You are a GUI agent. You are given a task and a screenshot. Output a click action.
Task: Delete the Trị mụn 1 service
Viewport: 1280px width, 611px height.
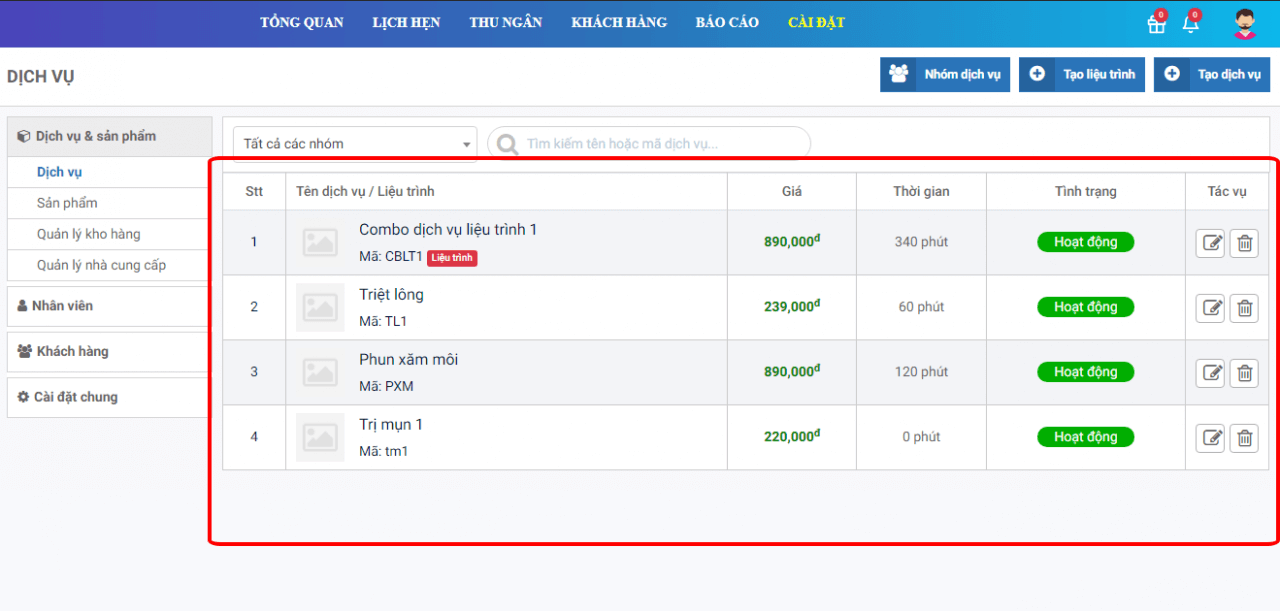1244,438
